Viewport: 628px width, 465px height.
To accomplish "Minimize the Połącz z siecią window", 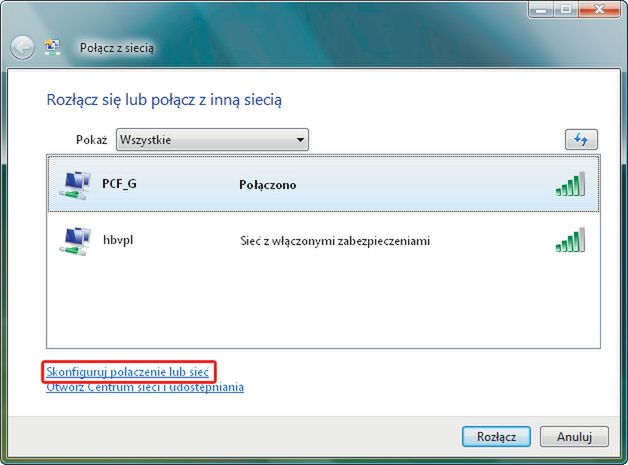I will pyautogui.click(x=541, y=10).
